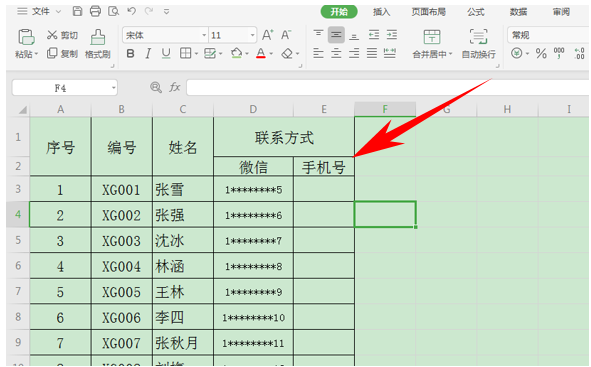Viewport: 591px width, 367px height.
Task: Click the increase decimal places icon
Action: 579,53
